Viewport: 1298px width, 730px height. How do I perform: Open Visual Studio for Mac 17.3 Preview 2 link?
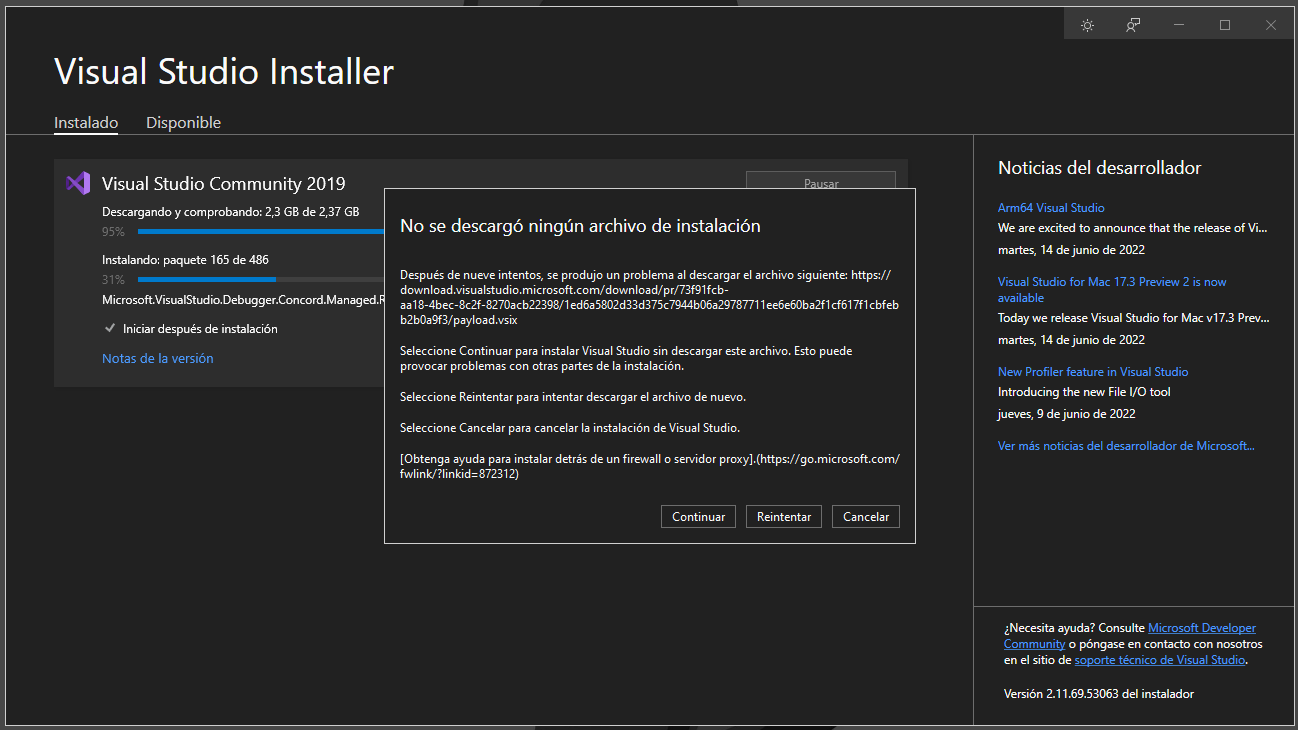pyautogui.click(x=1112, y=290)
